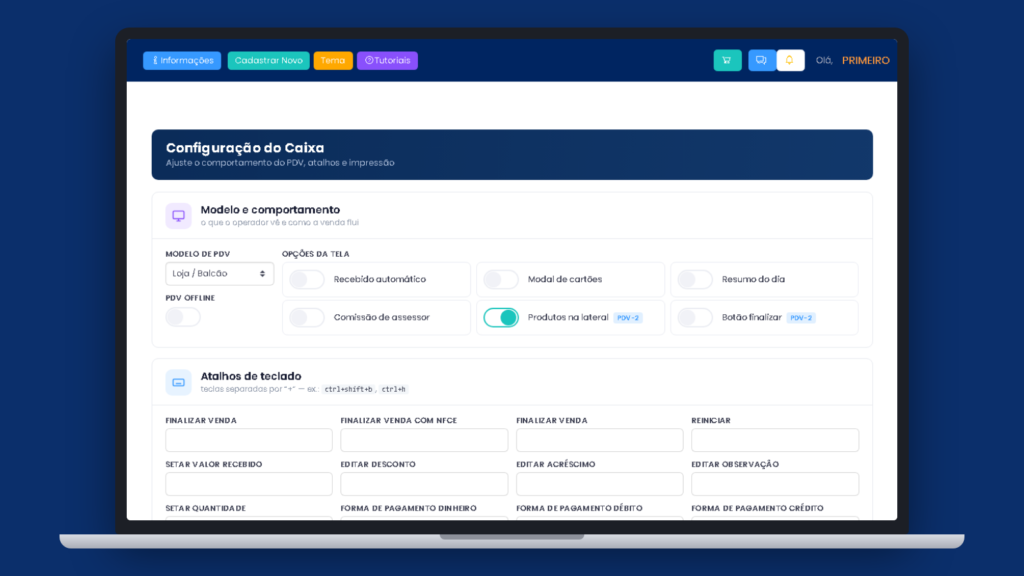The width and height of the screenshot is (1024, 576).
Task: Open the Tema button
Action: point(333,60)
